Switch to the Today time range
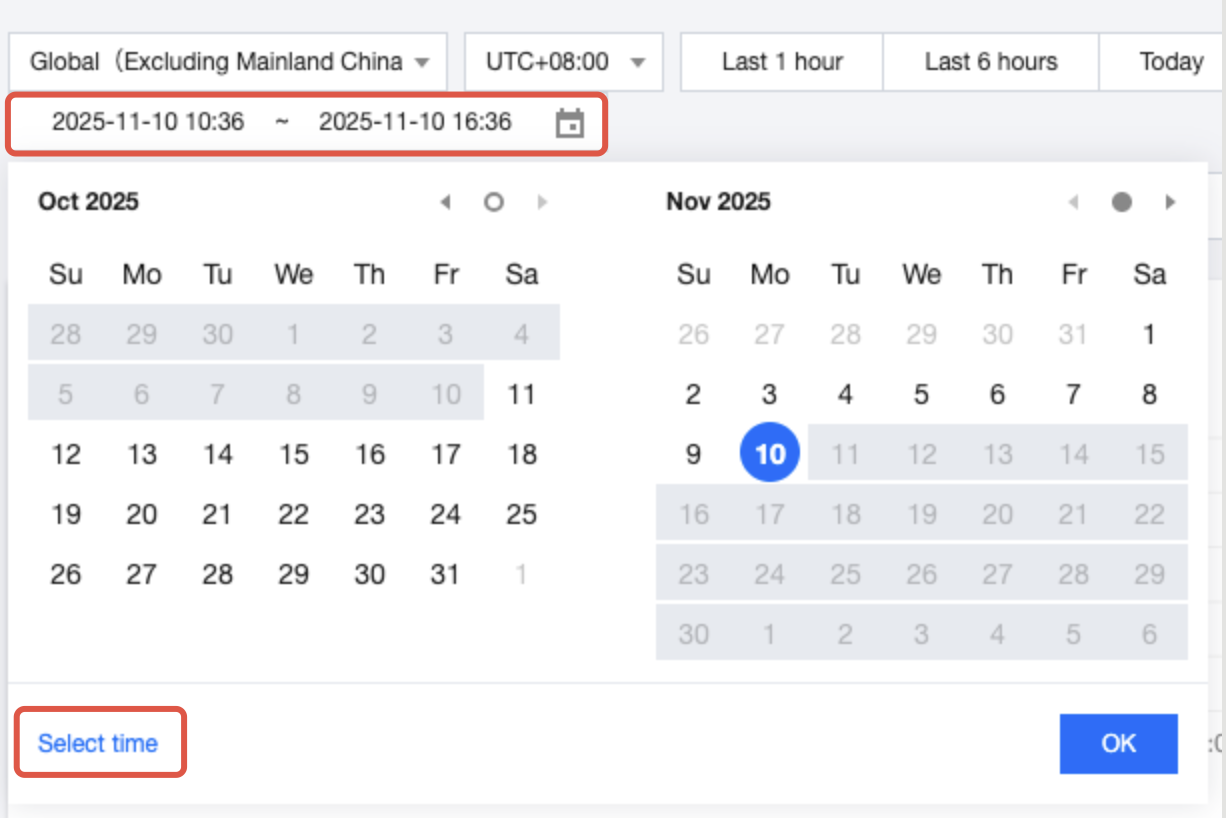The image size is (1226, 818). tap(1170, 62)
